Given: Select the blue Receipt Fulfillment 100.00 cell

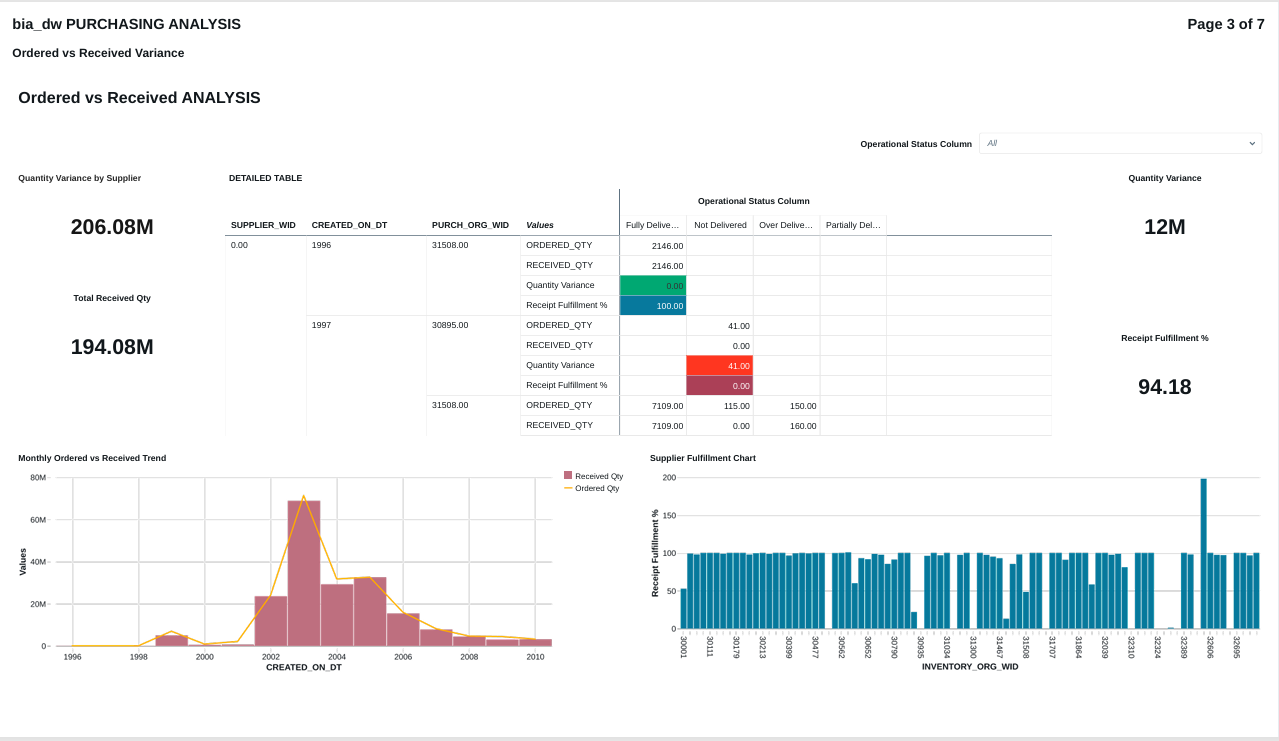Looking at the screenshot, I should (x=653, y=306).
